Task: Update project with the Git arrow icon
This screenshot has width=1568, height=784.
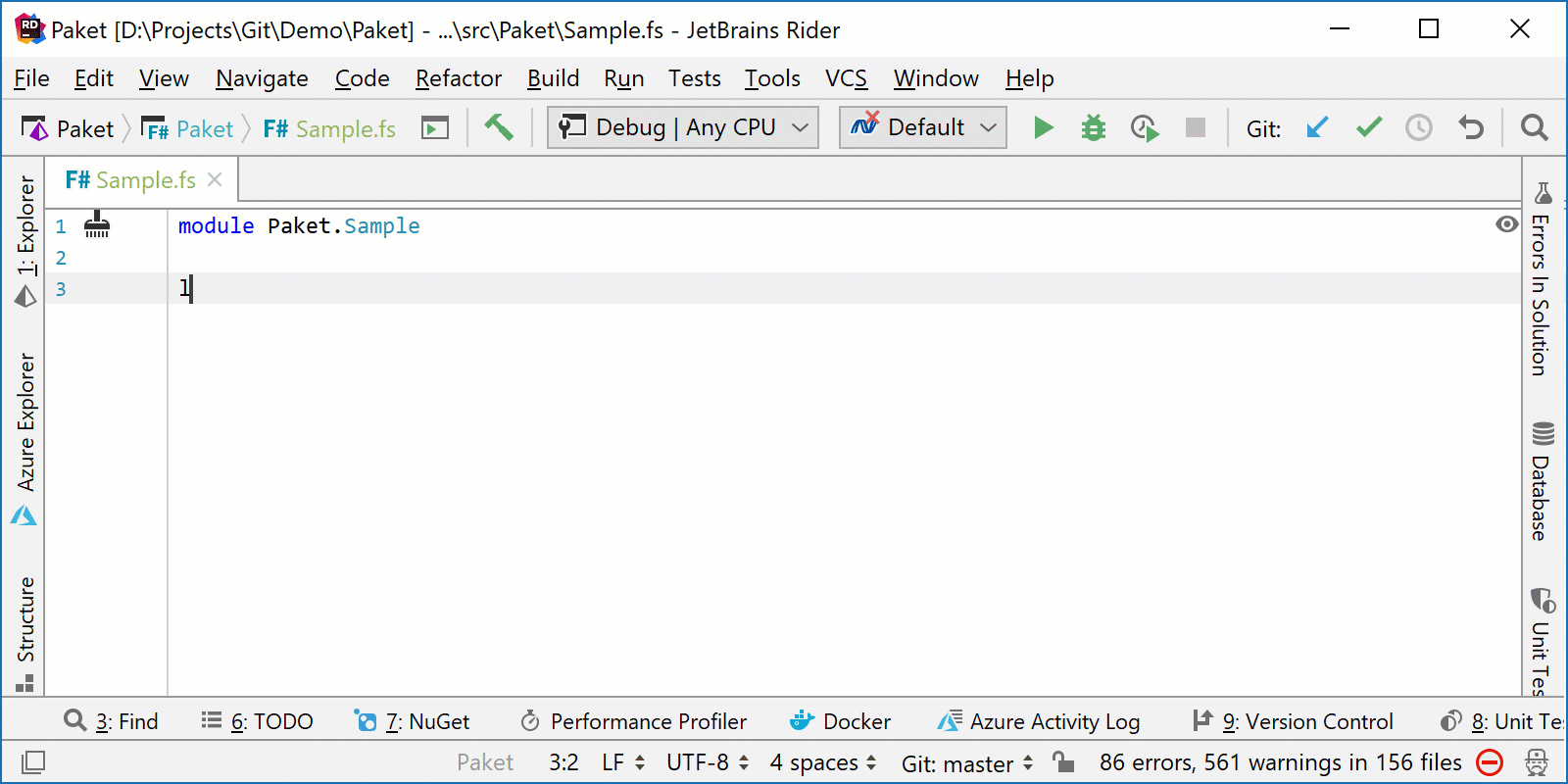Action: 1317,127
